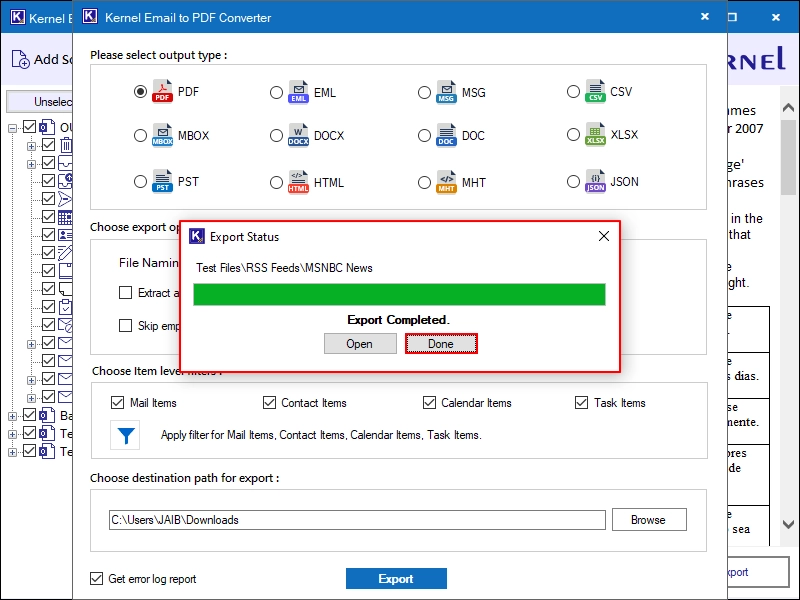Click the MBOX format icon
This screenshot has height=600, width=800.
pyautogui.click(x=162, y=135)
